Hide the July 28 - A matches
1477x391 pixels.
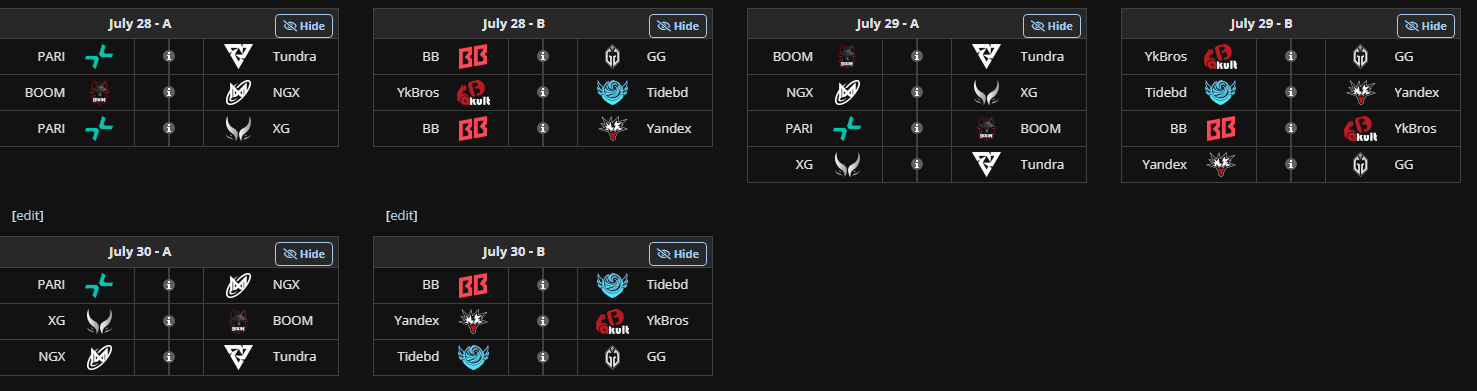(304, 26)
